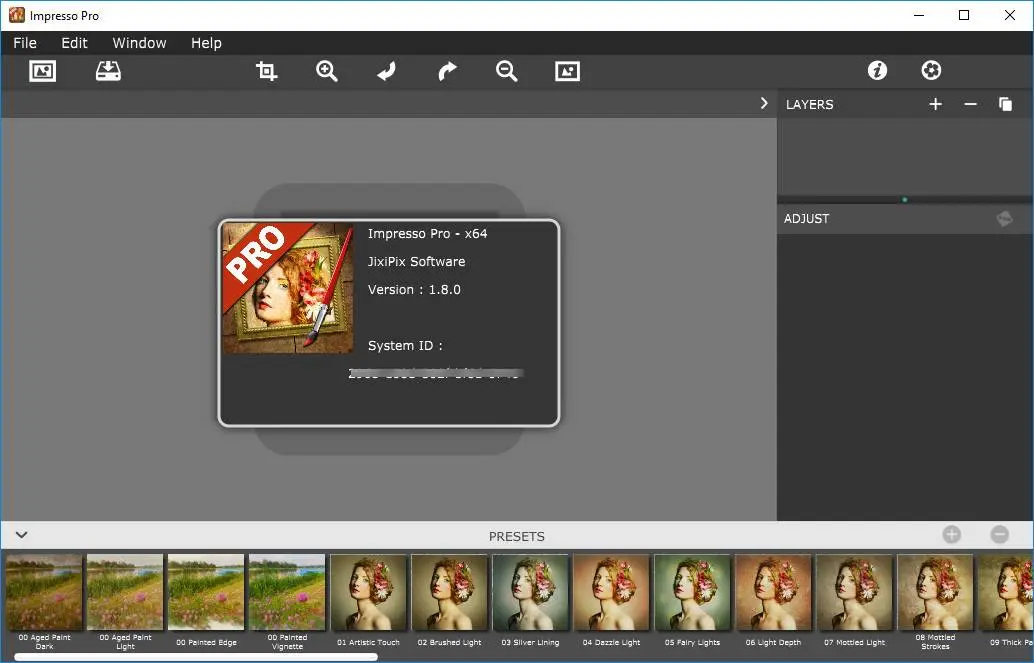1034x663 pixels.
Task: Click the ADJUST panel header
Action: 806,218
